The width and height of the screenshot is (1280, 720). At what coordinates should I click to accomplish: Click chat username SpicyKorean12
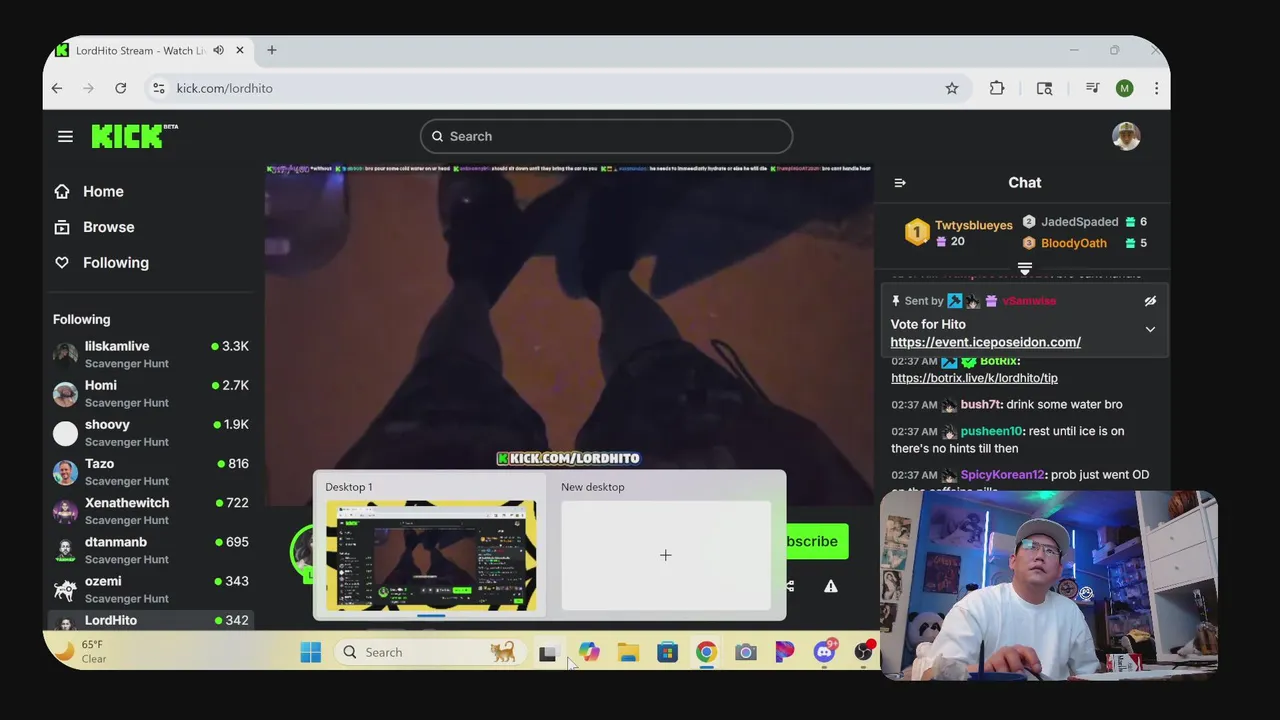(1002, 475)
